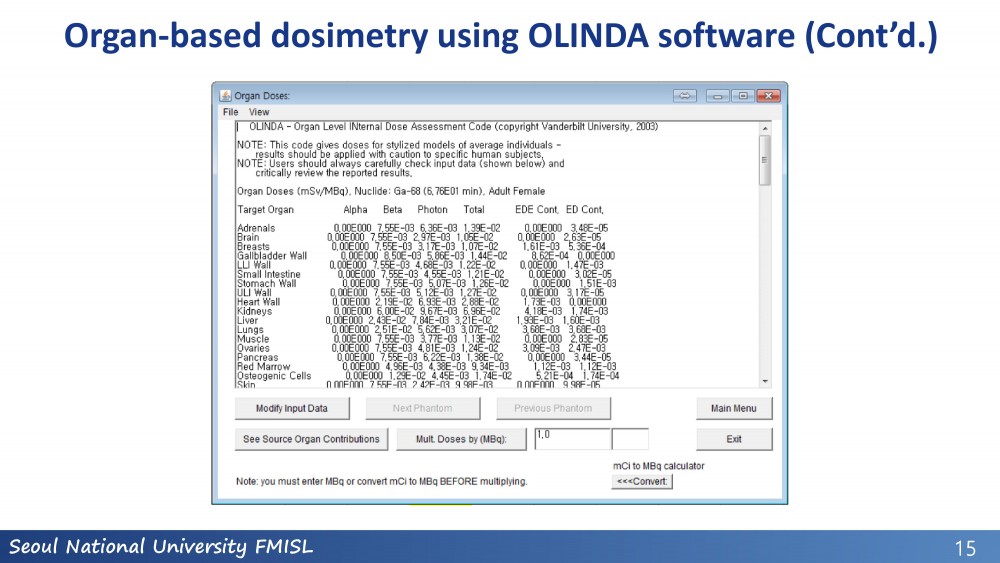The height and width of the screenshot is (563, 1000).
Task: Click Heart Wall beta value 2,19E-02
Action: coord(393,302)
